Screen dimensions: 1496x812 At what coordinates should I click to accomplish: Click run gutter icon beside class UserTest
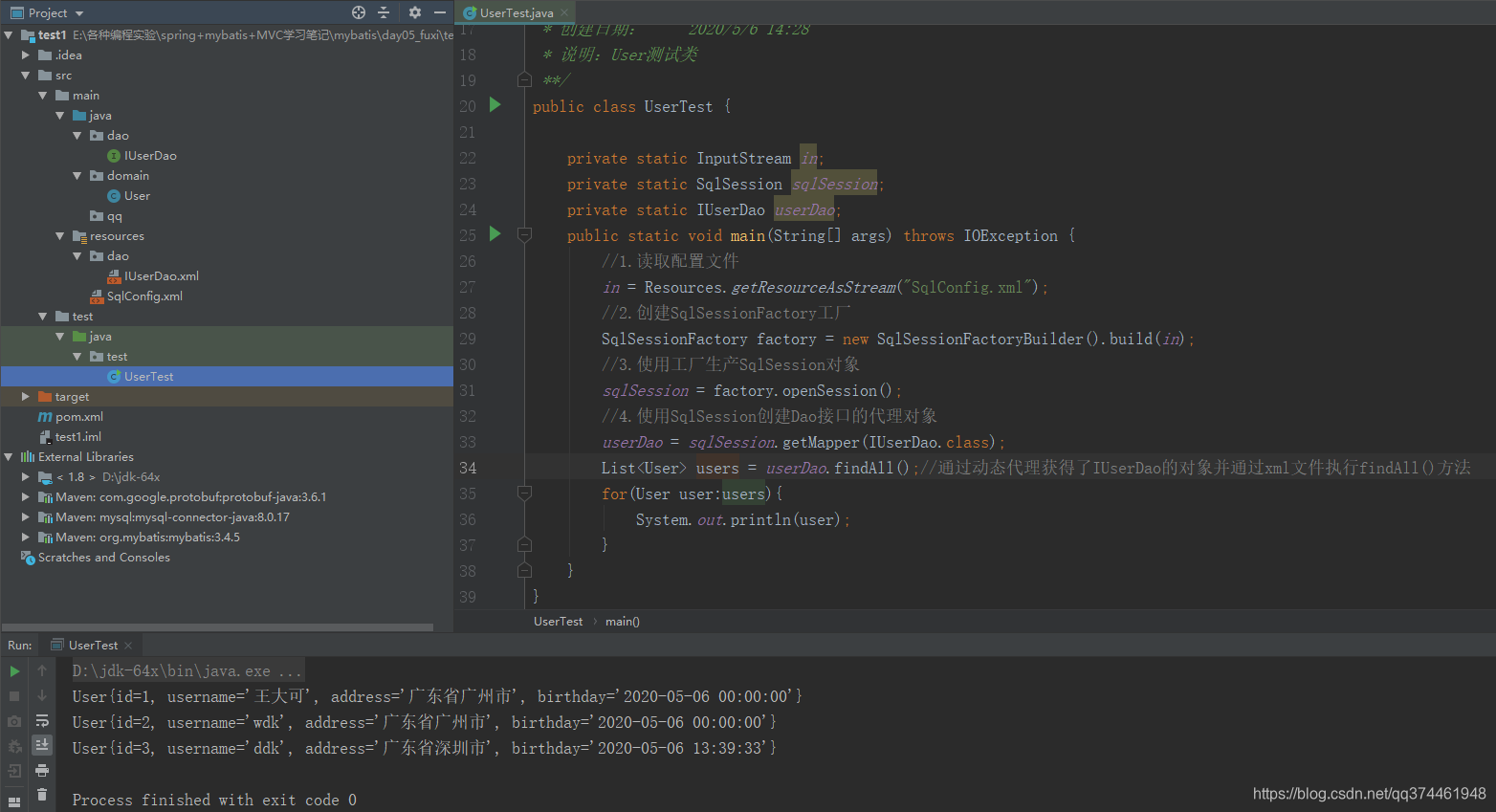point(495,104)
